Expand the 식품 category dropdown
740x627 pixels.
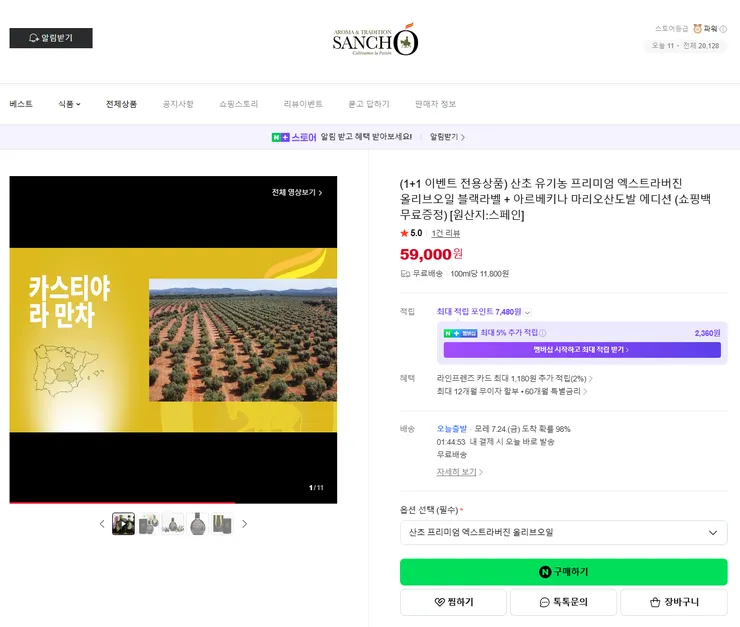click(69, 104)
